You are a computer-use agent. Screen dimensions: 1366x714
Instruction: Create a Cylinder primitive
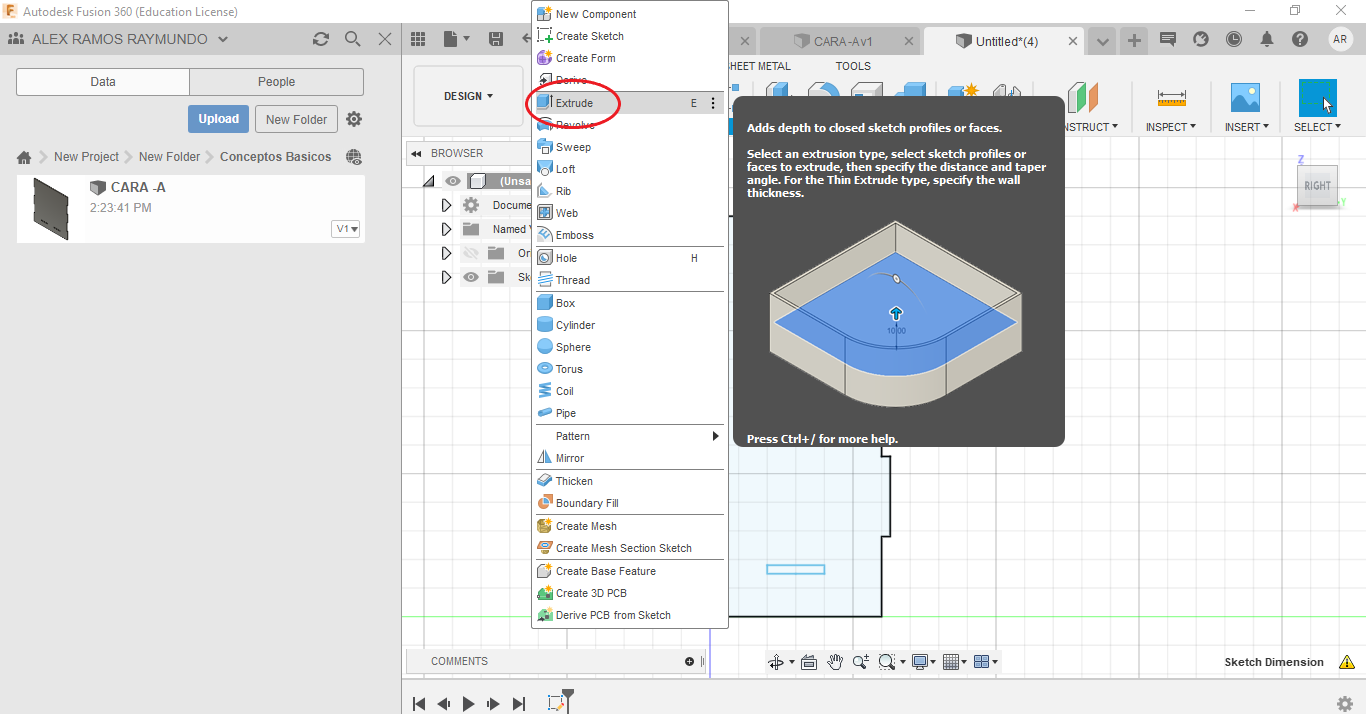629,325
